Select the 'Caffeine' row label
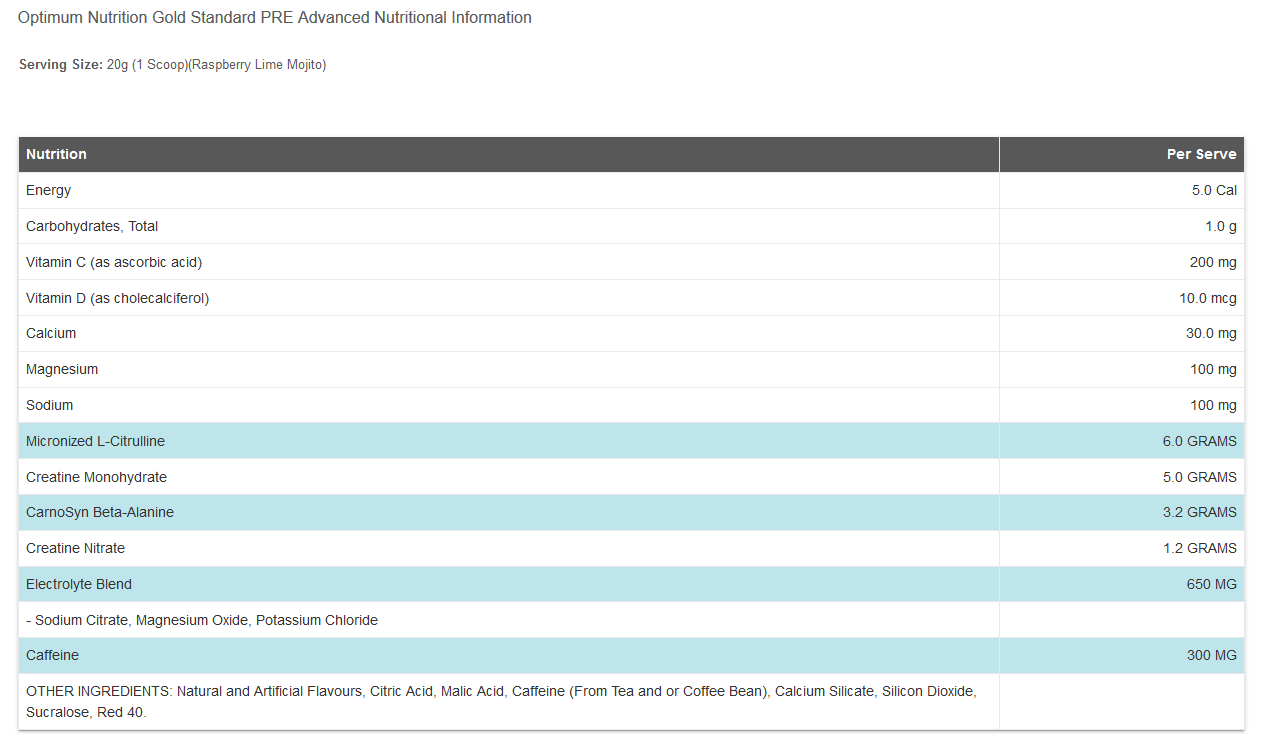Image resolution: width=1262 pixels, height=751 pixels. [x=53, y=655]
